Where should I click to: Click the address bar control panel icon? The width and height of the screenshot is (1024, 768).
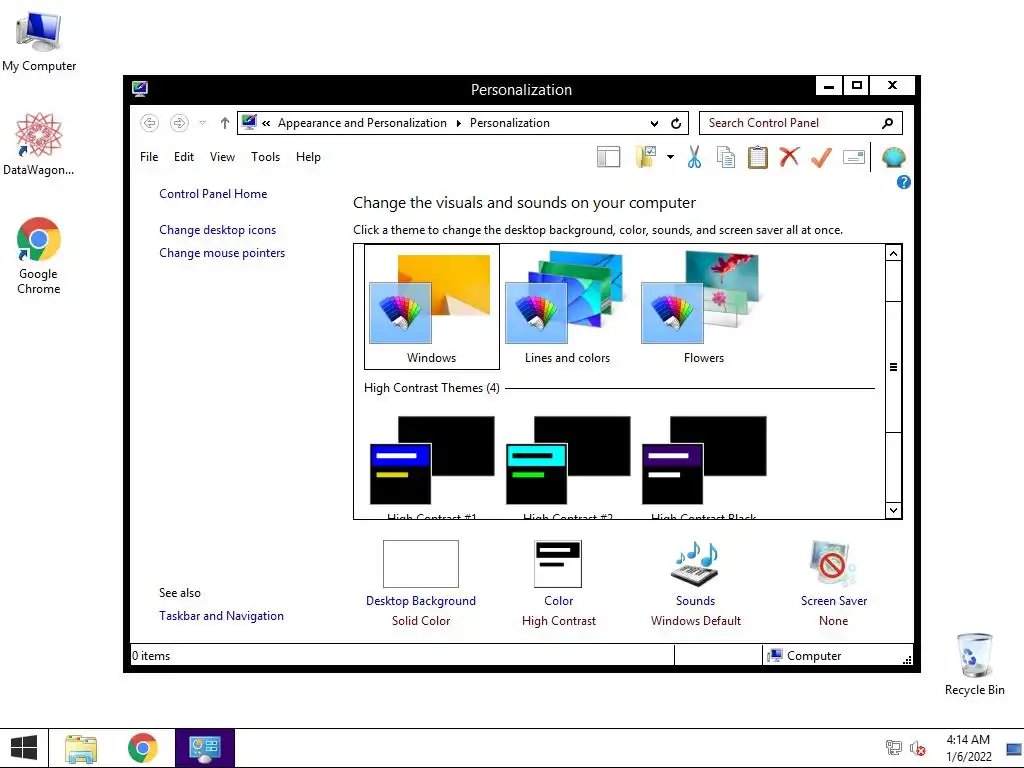pos(249,122)
